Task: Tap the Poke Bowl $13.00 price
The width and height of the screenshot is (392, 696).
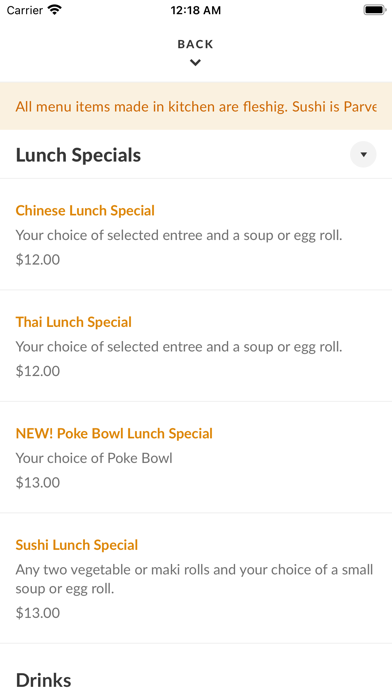Action: [38, 482]
